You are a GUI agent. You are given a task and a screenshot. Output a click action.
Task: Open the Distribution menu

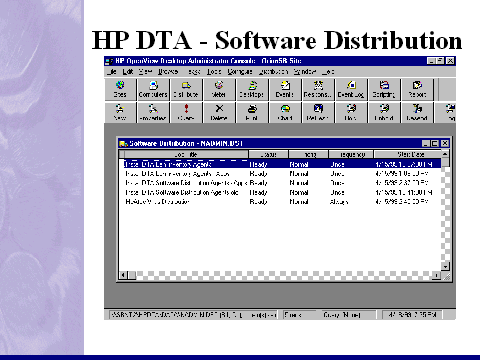click(x=273, y=72)
